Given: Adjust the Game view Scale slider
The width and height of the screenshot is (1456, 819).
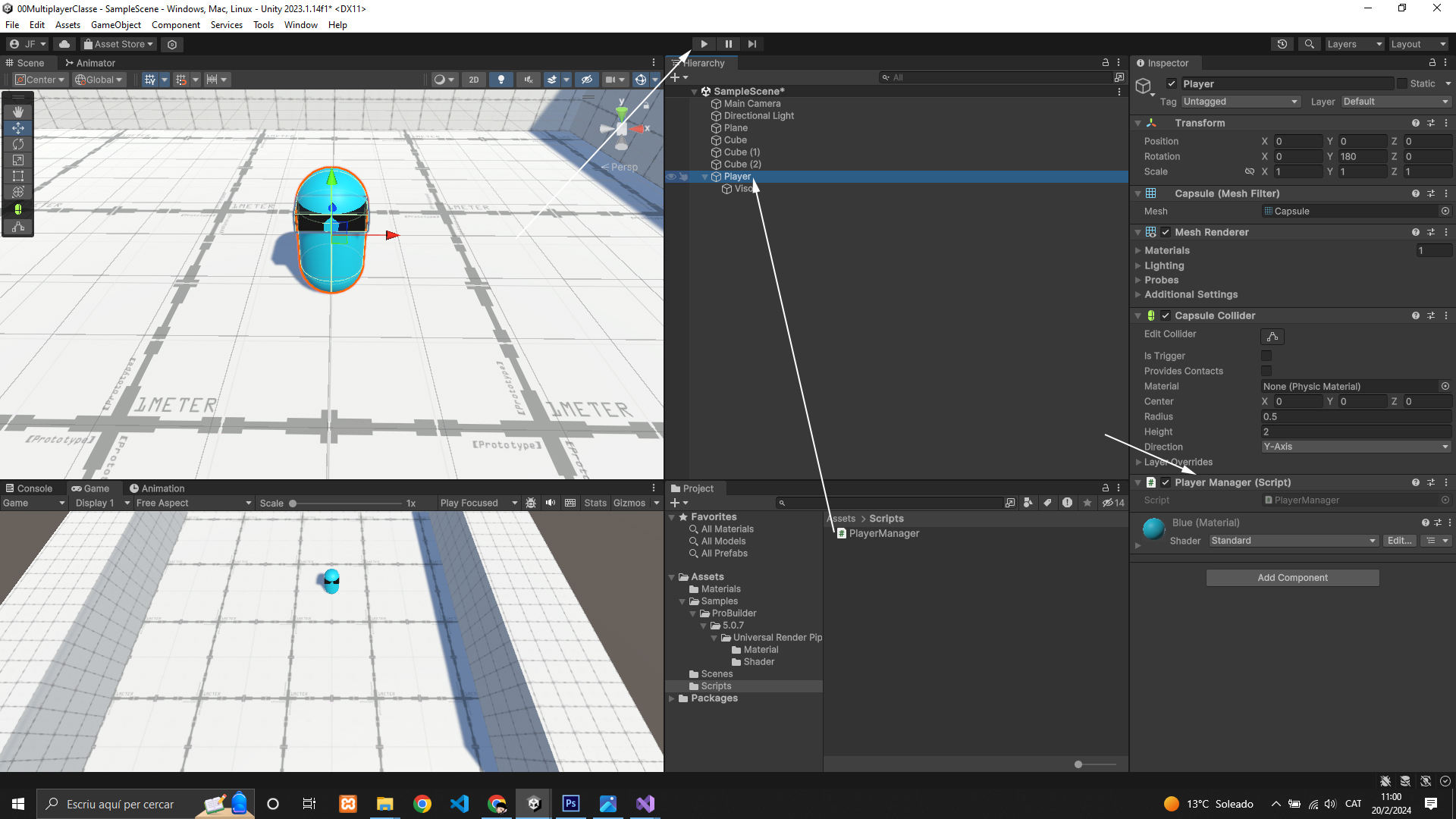Looking at the screenshot, I should (x=293, y=504).
